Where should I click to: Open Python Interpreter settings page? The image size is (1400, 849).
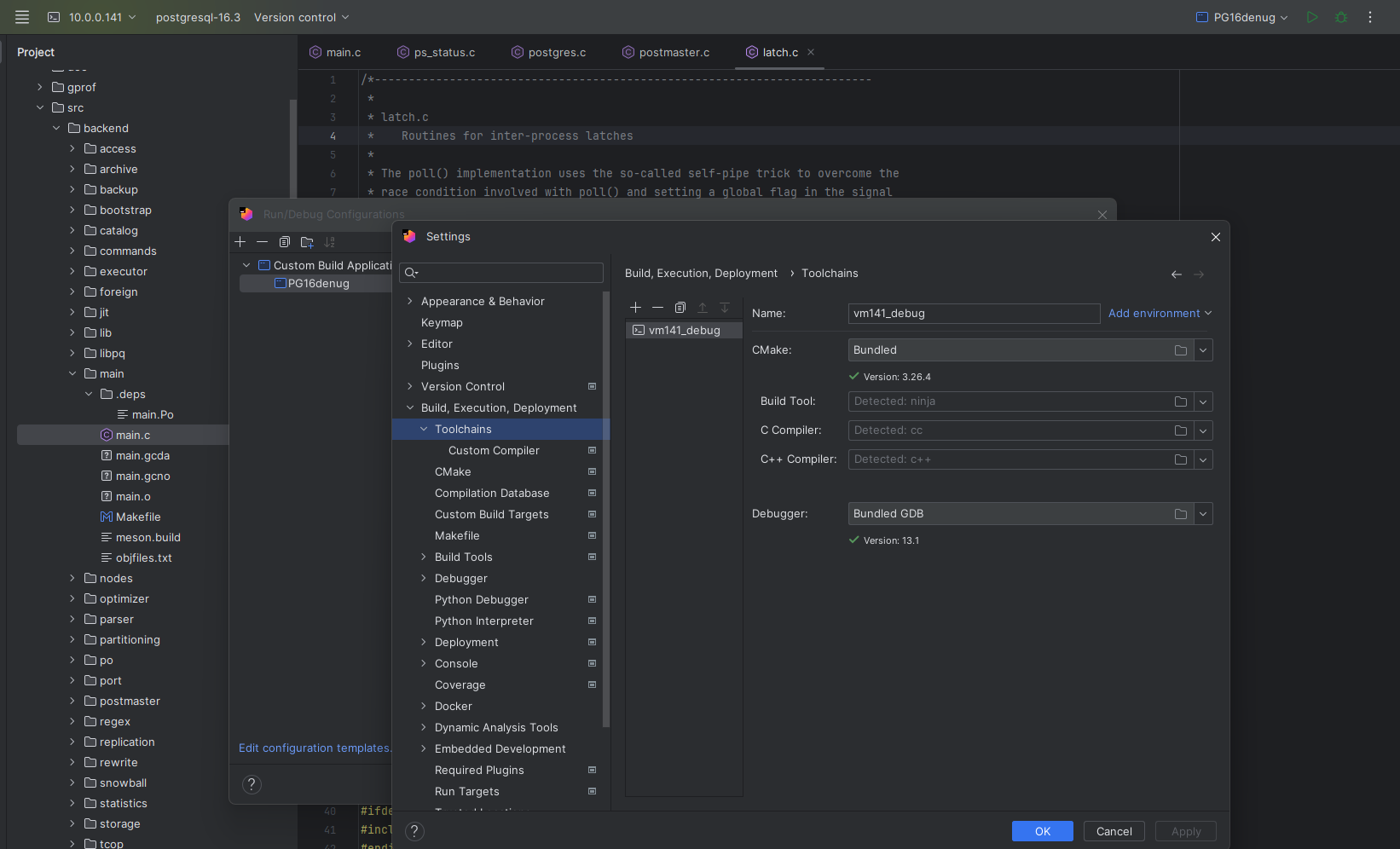[484, 621]
